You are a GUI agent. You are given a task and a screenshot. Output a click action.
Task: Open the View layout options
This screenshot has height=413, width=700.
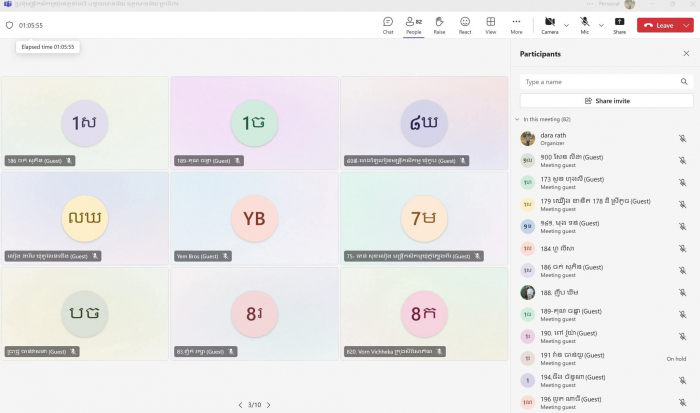tap(491, 24)
